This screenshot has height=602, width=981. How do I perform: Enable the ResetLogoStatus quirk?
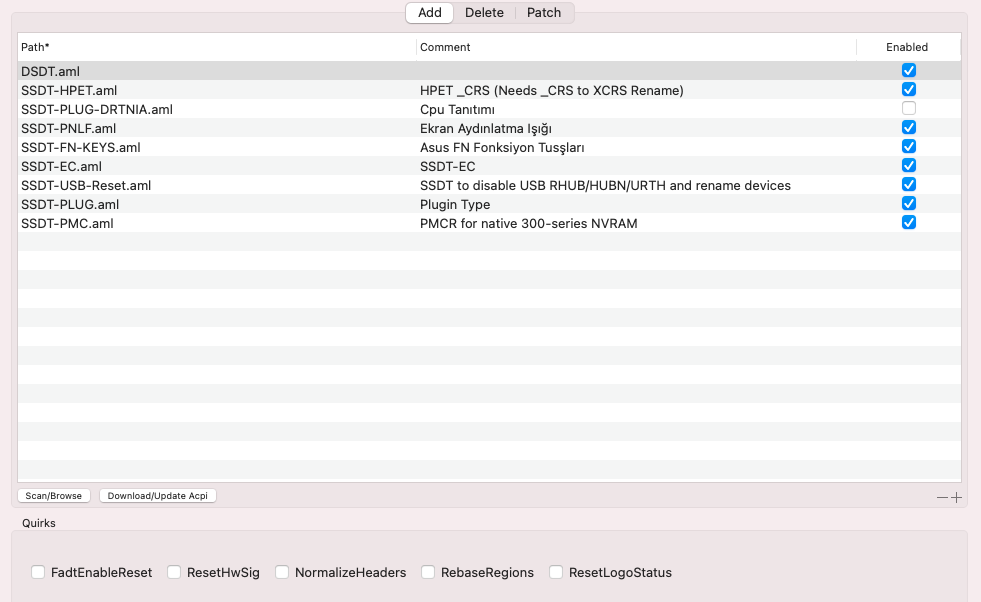(556, 573)
